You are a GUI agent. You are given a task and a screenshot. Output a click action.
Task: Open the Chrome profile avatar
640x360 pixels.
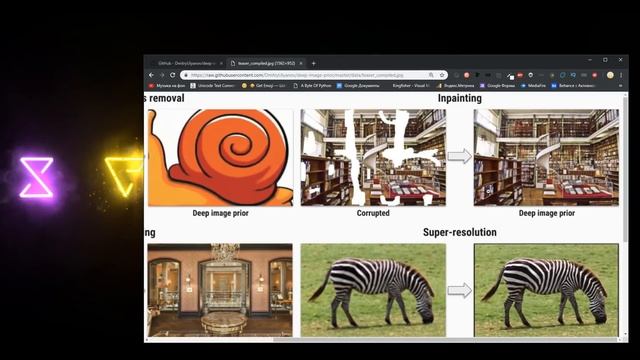pos(610,75)
